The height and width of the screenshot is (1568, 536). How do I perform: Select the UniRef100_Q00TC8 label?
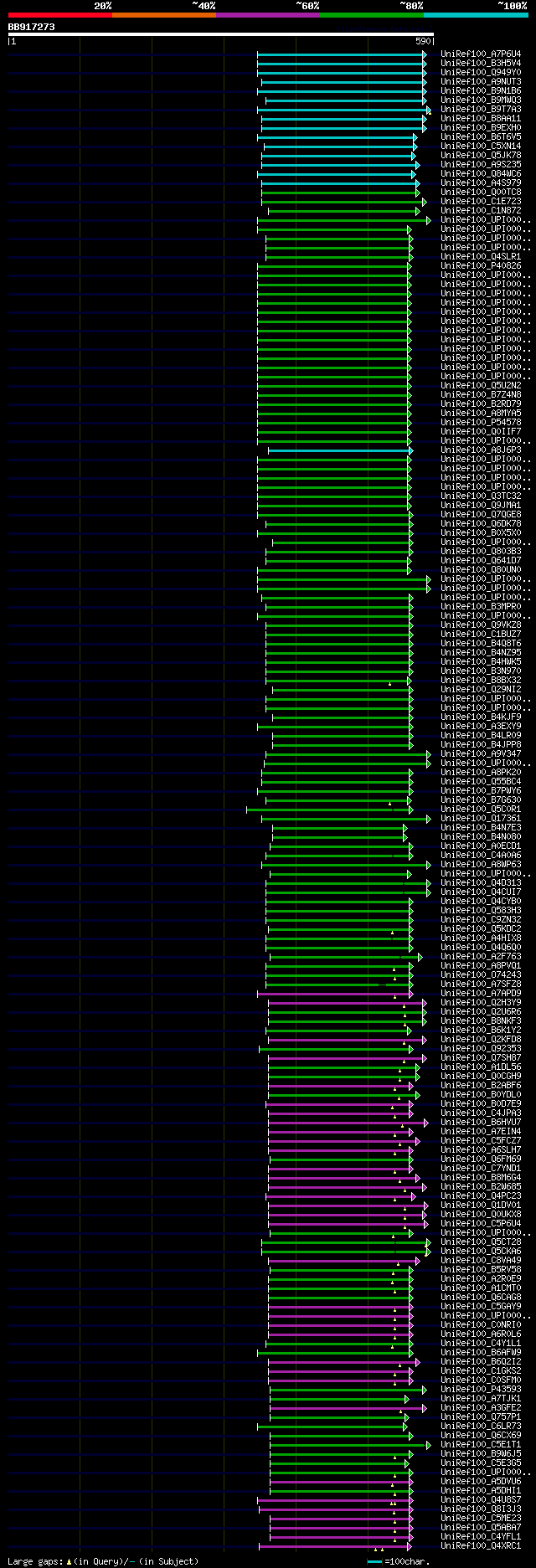(481, 193)
